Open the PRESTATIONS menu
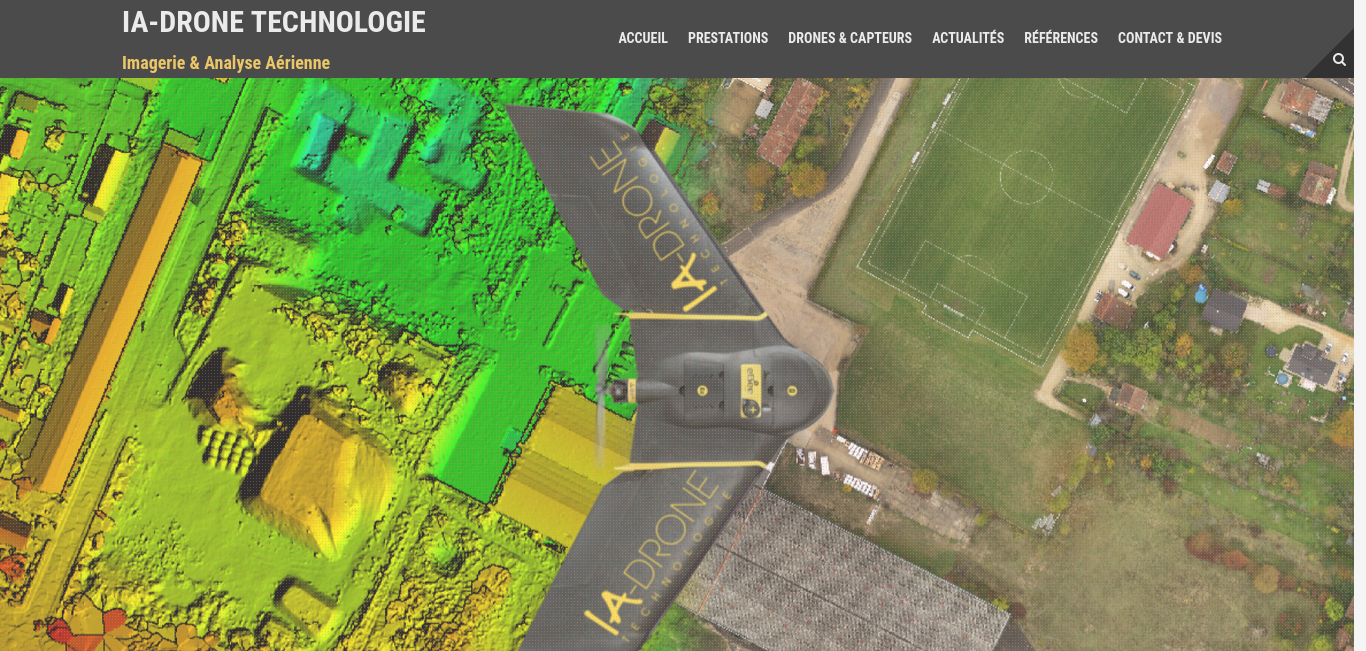The image size is (1366, 651). point(728,38)
